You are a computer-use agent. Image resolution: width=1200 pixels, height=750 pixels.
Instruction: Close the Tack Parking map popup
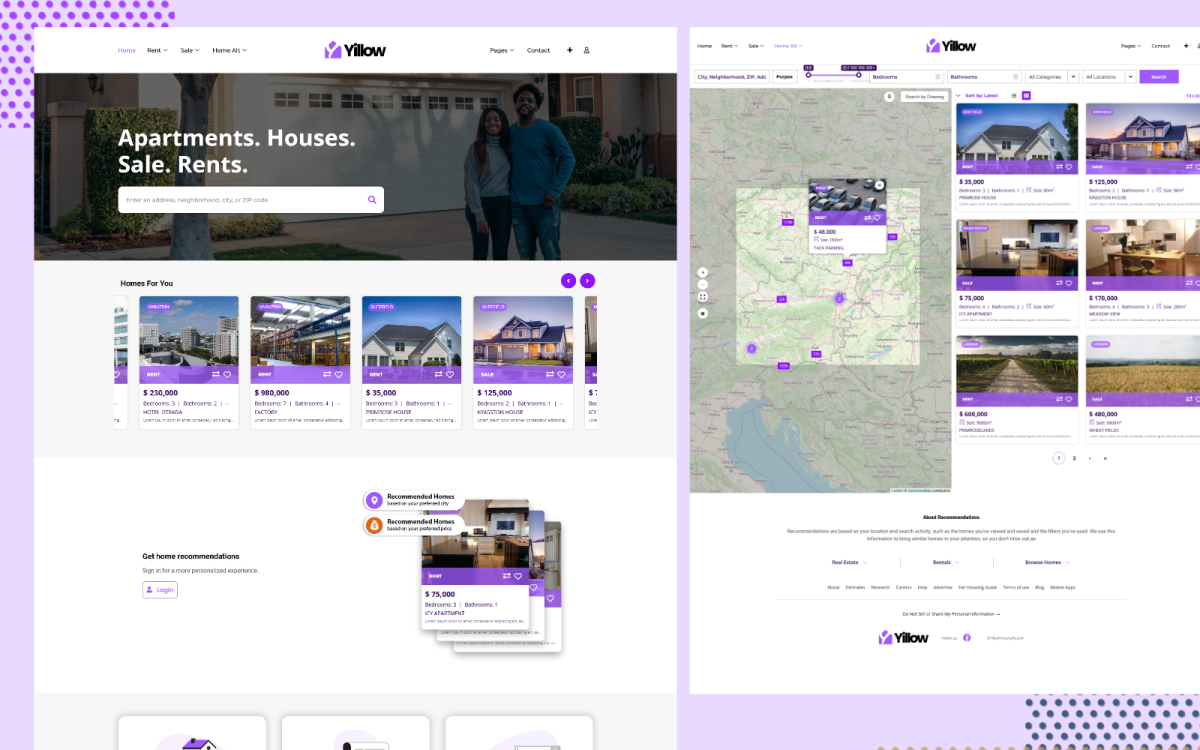[x=879, y=185]
